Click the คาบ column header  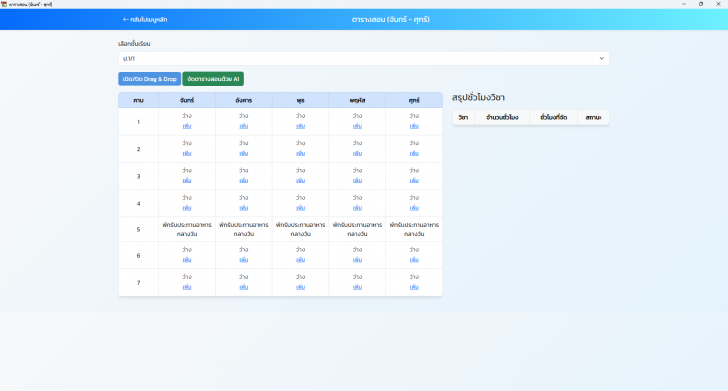(x=138, y=100)
